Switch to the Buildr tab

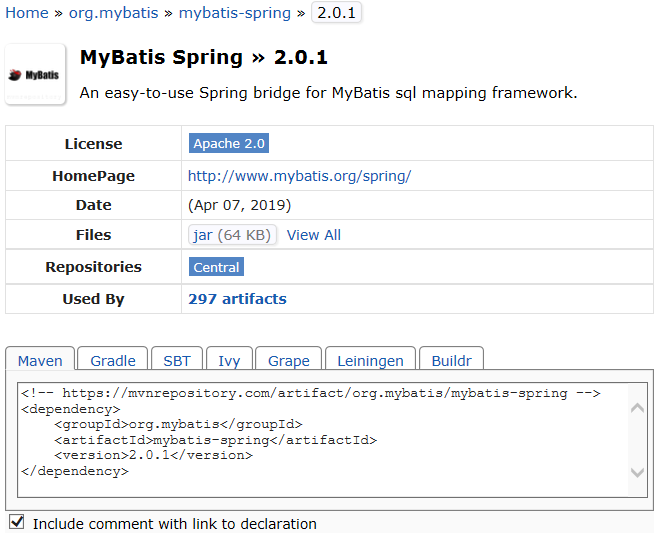452,360
